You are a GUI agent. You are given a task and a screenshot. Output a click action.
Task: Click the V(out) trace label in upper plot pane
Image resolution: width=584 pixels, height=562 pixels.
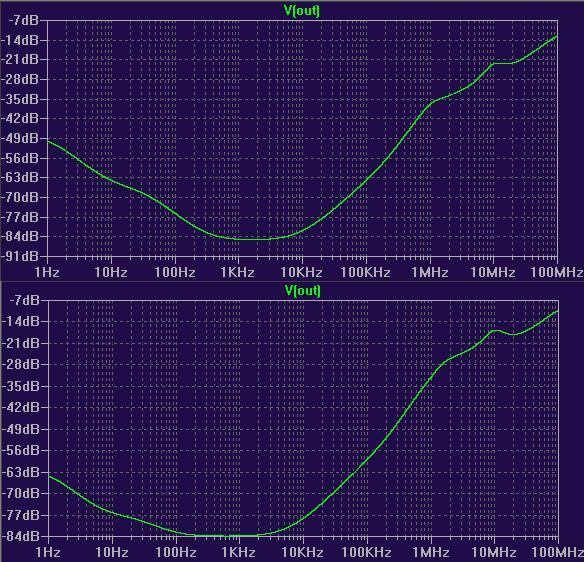click(x=302, y=11)
